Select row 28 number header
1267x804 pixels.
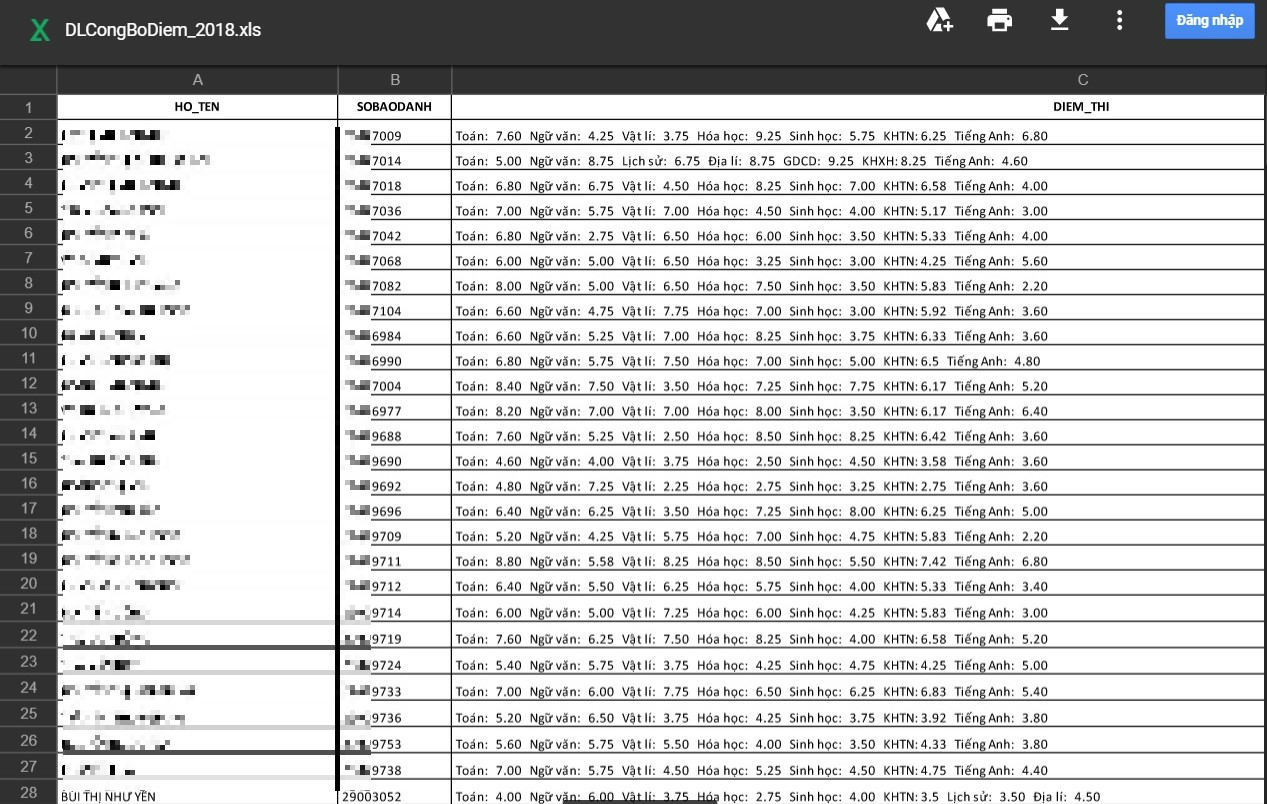click(x=28, y=793)
